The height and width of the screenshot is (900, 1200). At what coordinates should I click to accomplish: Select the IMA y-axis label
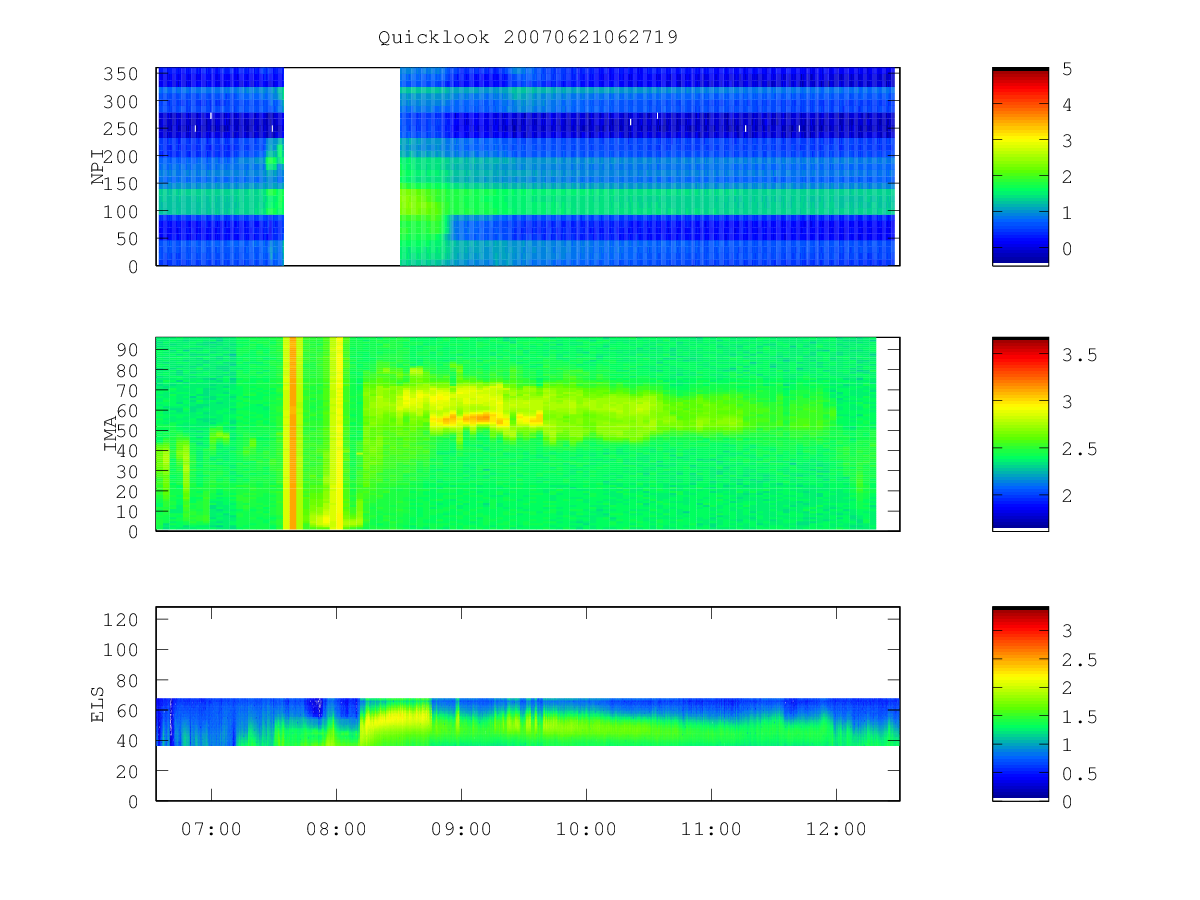[x=110, y=434]
